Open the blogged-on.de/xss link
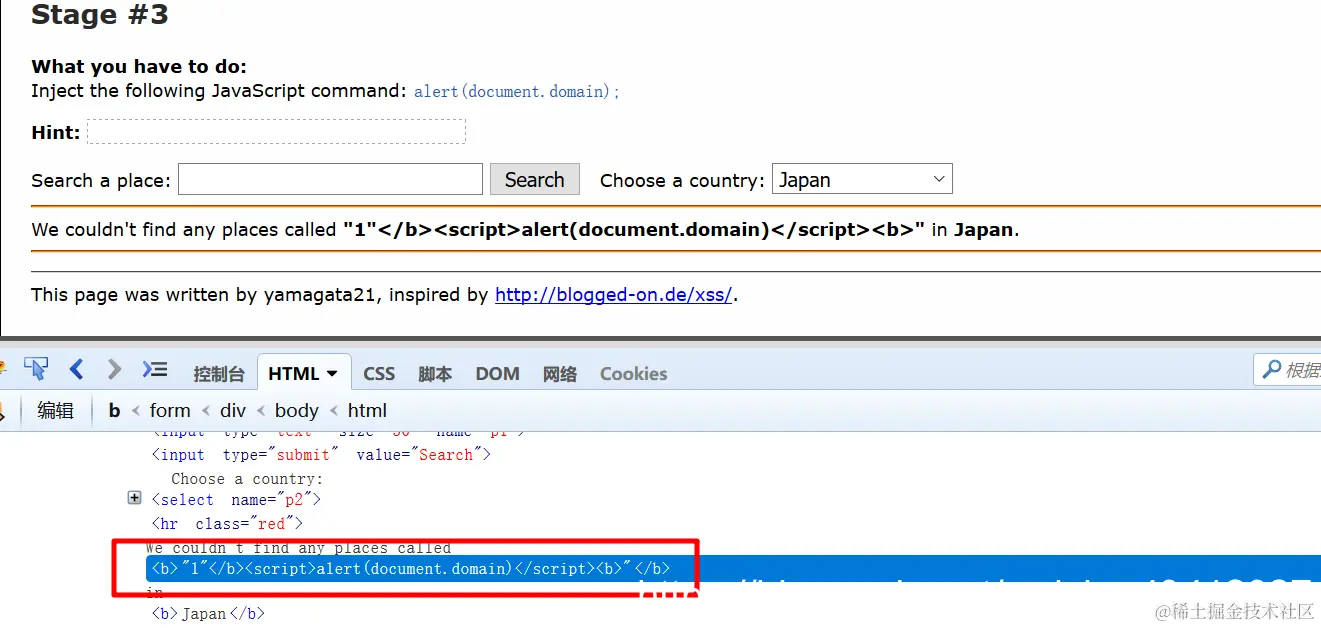 coord(614,294)
